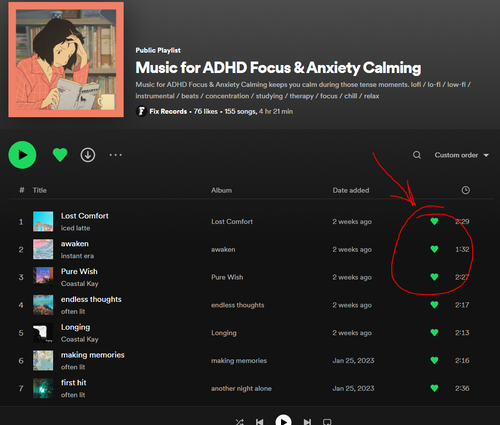
Task: Open the Custom order sort dropdown
Action: click(461, 155)
